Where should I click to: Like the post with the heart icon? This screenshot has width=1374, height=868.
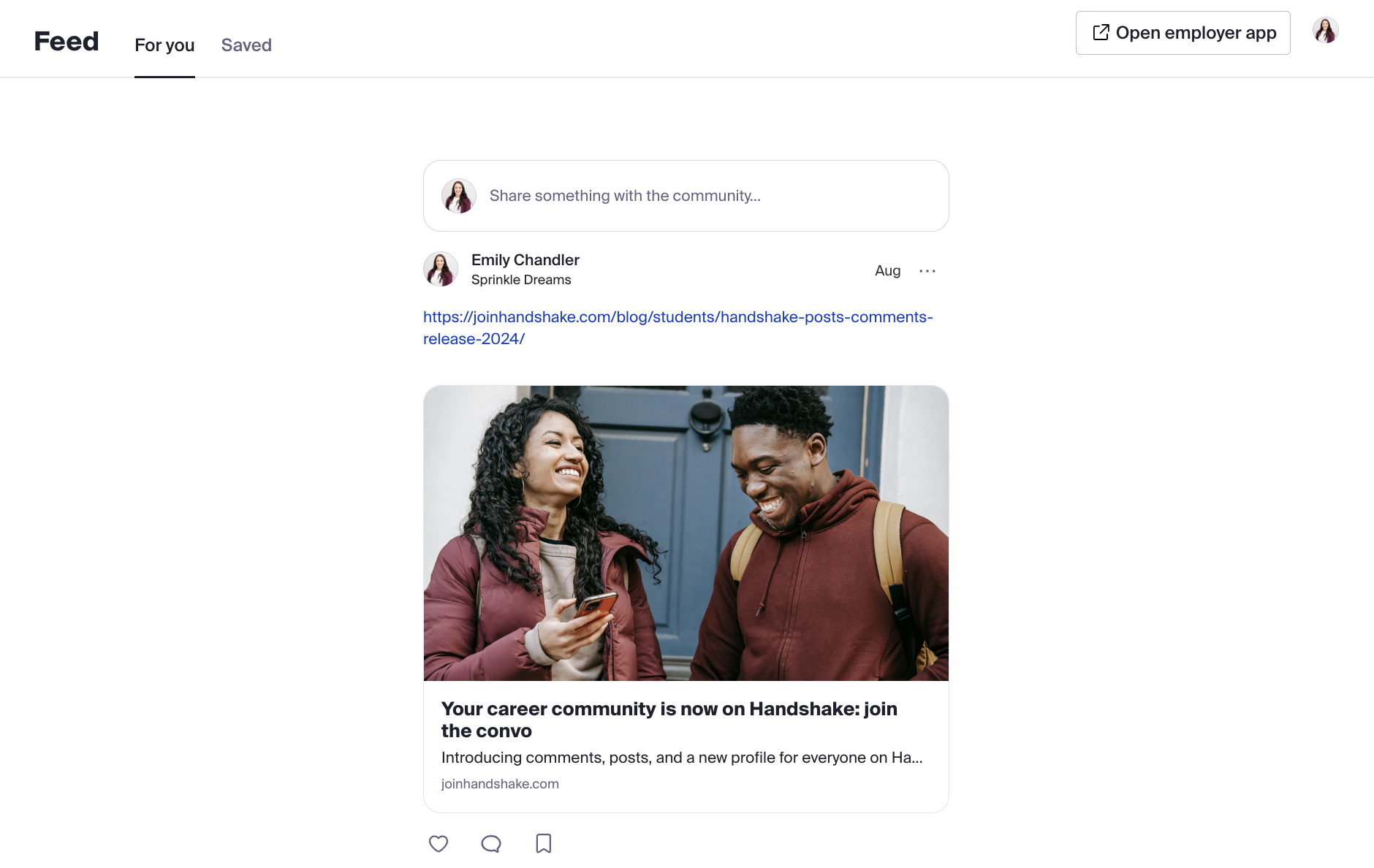(x=439, y=844)
